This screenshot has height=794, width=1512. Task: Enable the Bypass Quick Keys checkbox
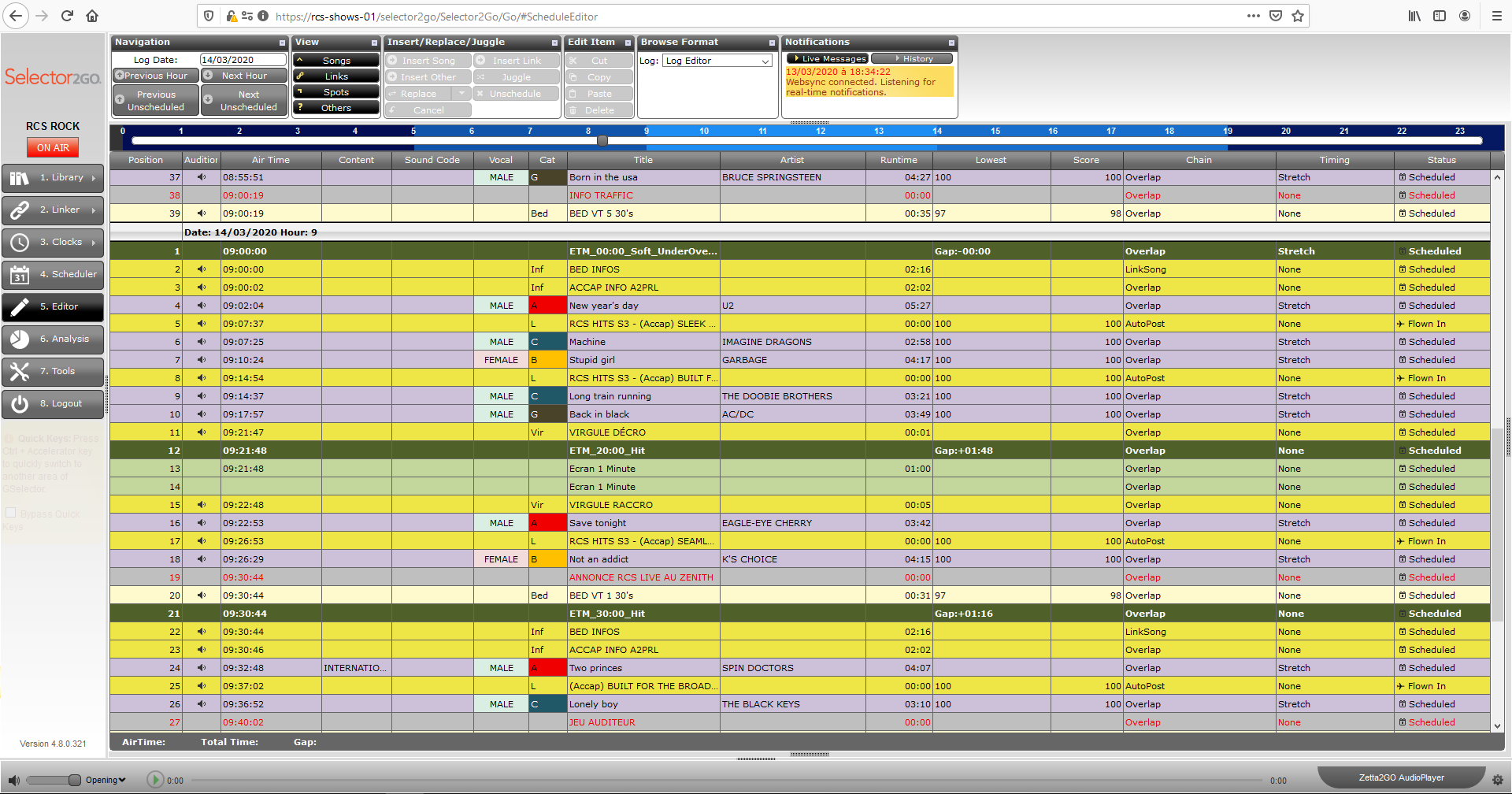coord(11,513)
